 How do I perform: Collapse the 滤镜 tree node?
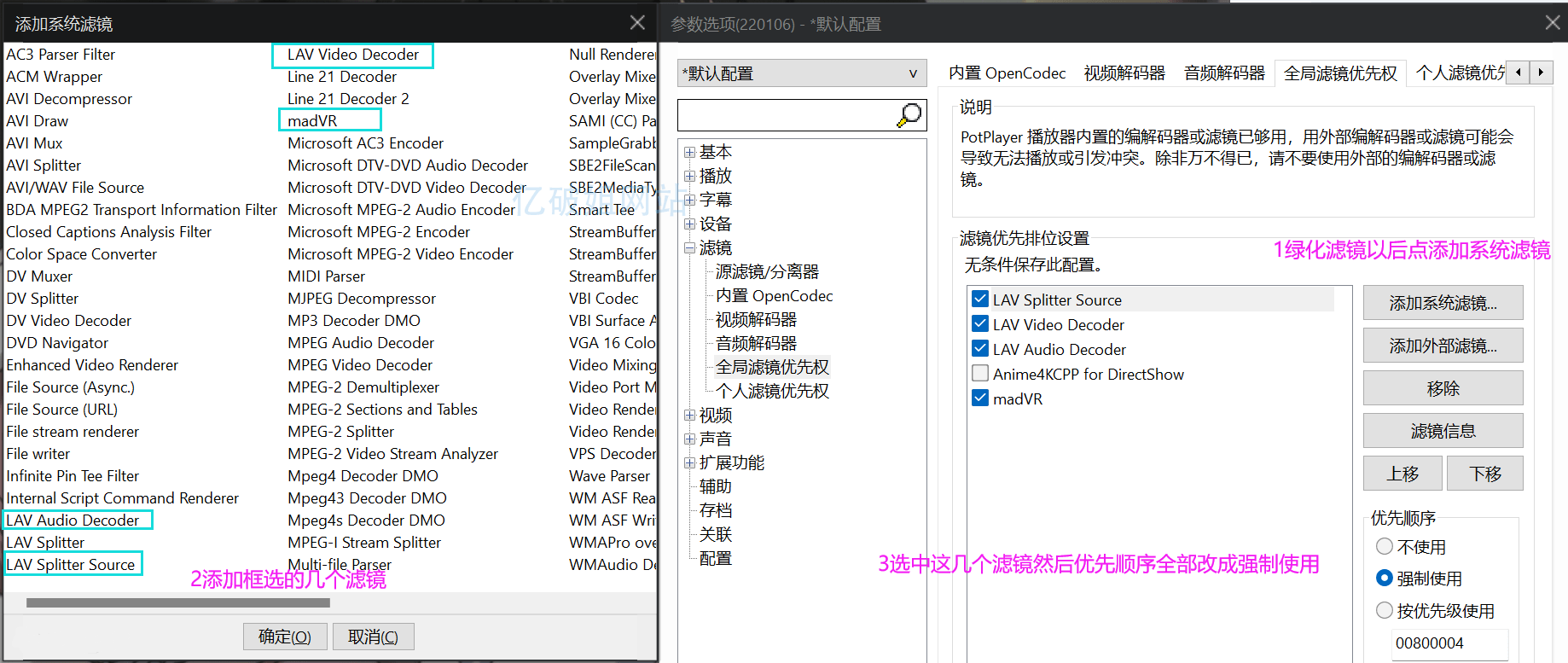pos(689,248)
